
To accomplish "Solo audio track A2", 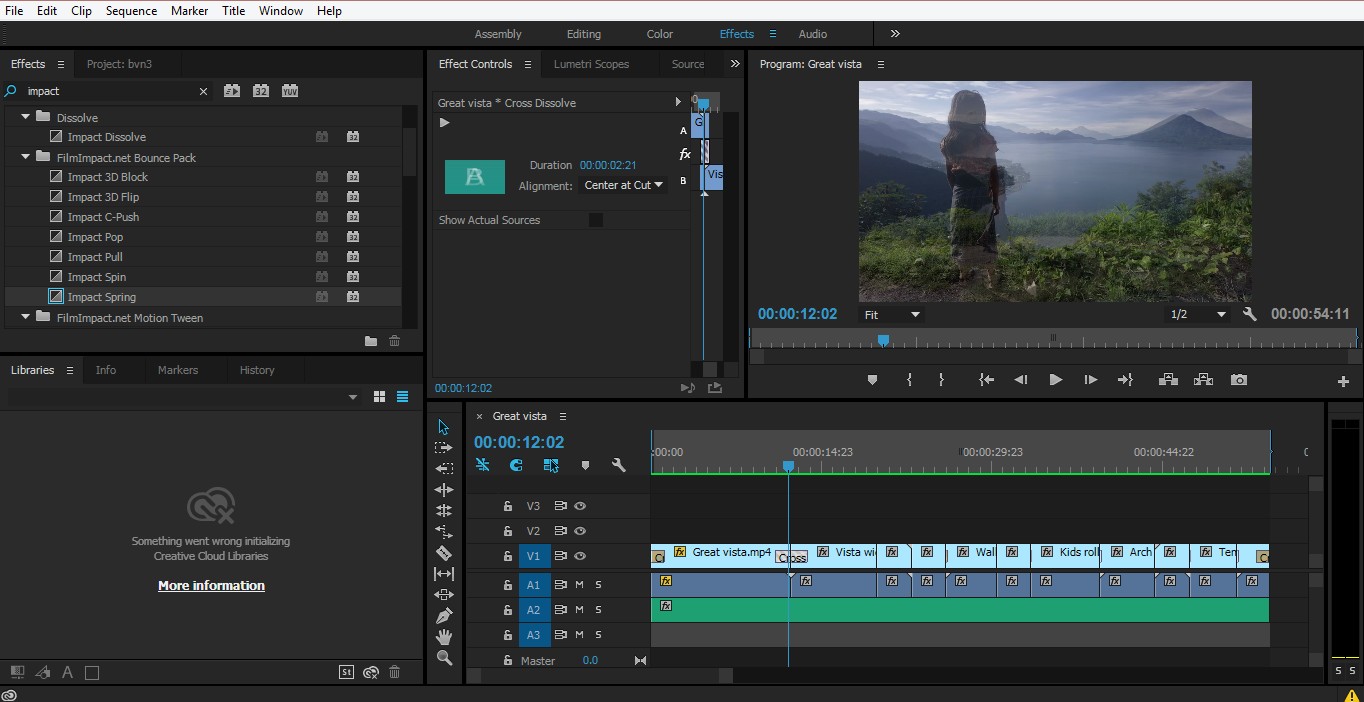I will [x=599, y=609].
